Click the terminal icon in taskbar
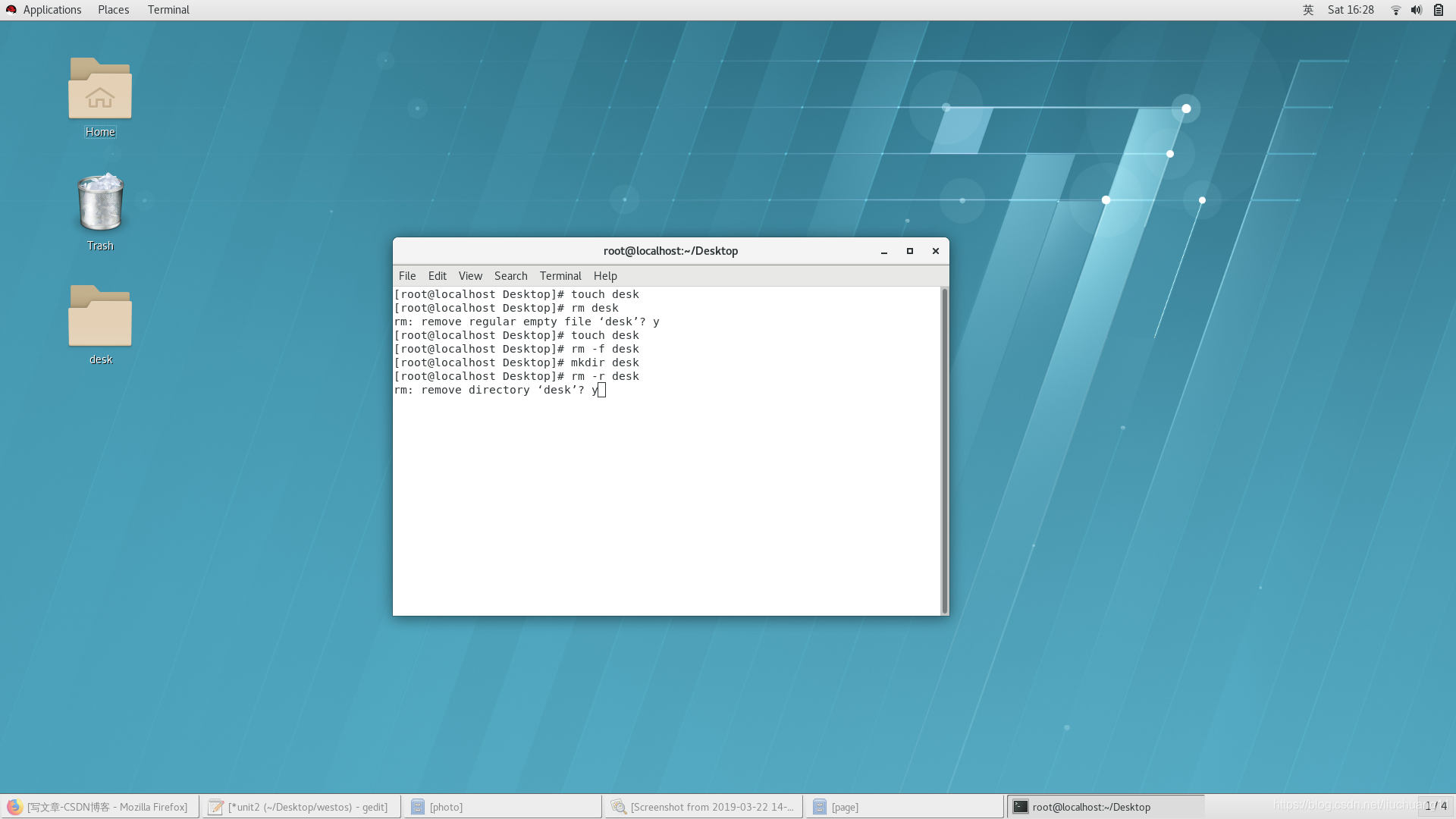 pyautogui.click(x=1021, y=807)
